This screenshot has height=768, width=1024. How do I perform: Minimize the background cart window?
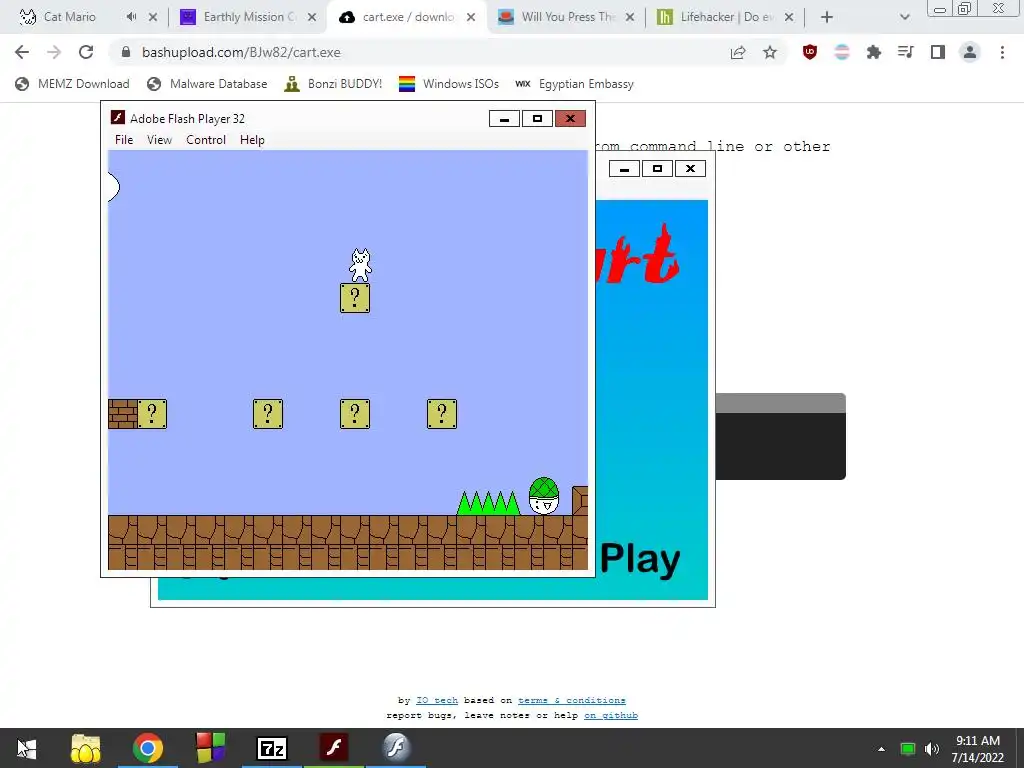624,168
